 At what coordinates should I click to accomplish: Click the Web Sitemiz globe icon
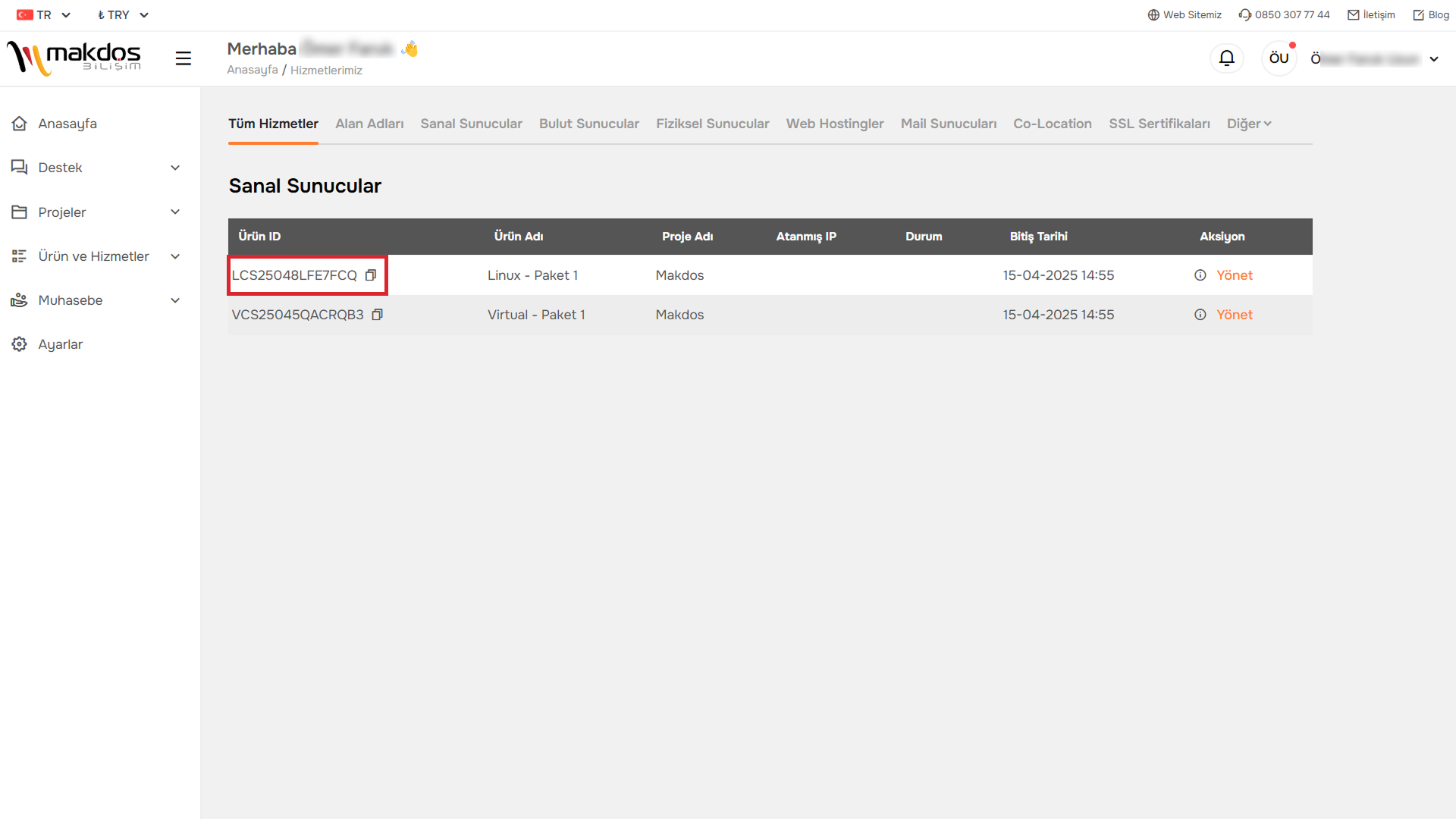click(x=1153, y=15)
